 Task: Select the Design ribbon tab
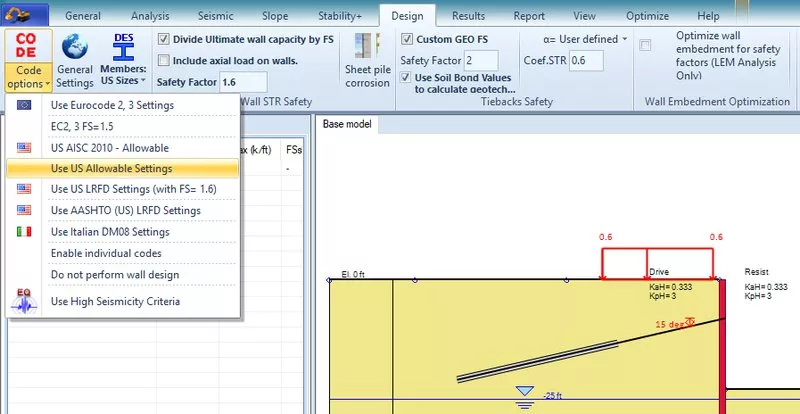[x=407, y=16]
